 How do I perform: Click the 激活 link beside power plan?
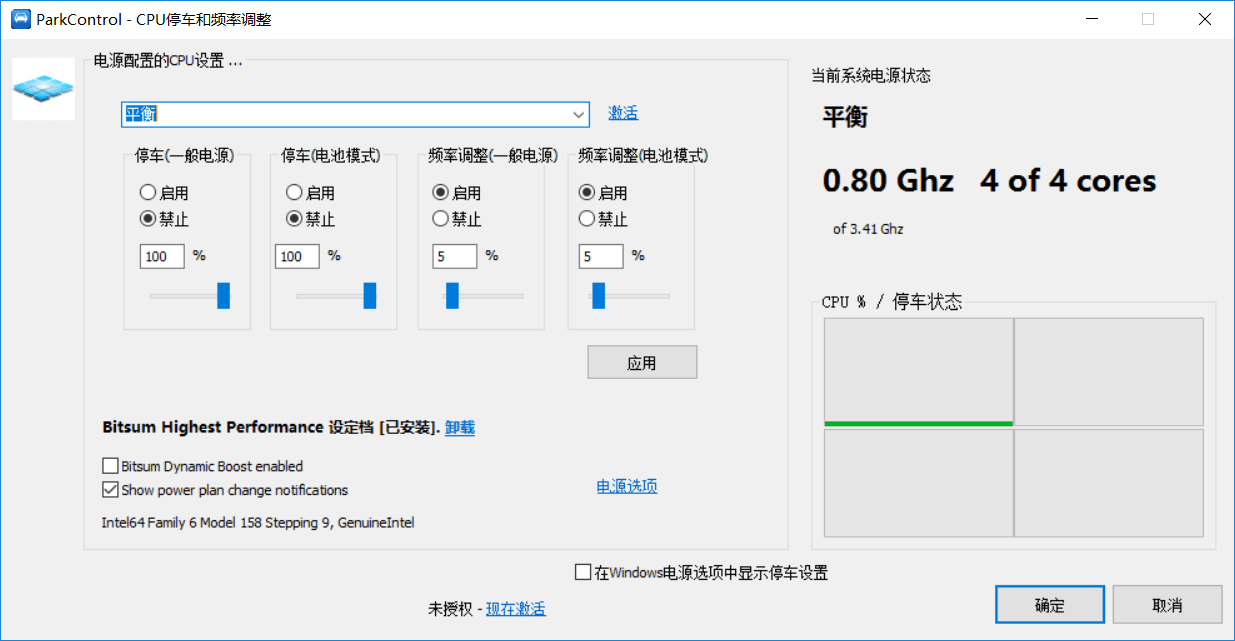click(x=623, y=113)
